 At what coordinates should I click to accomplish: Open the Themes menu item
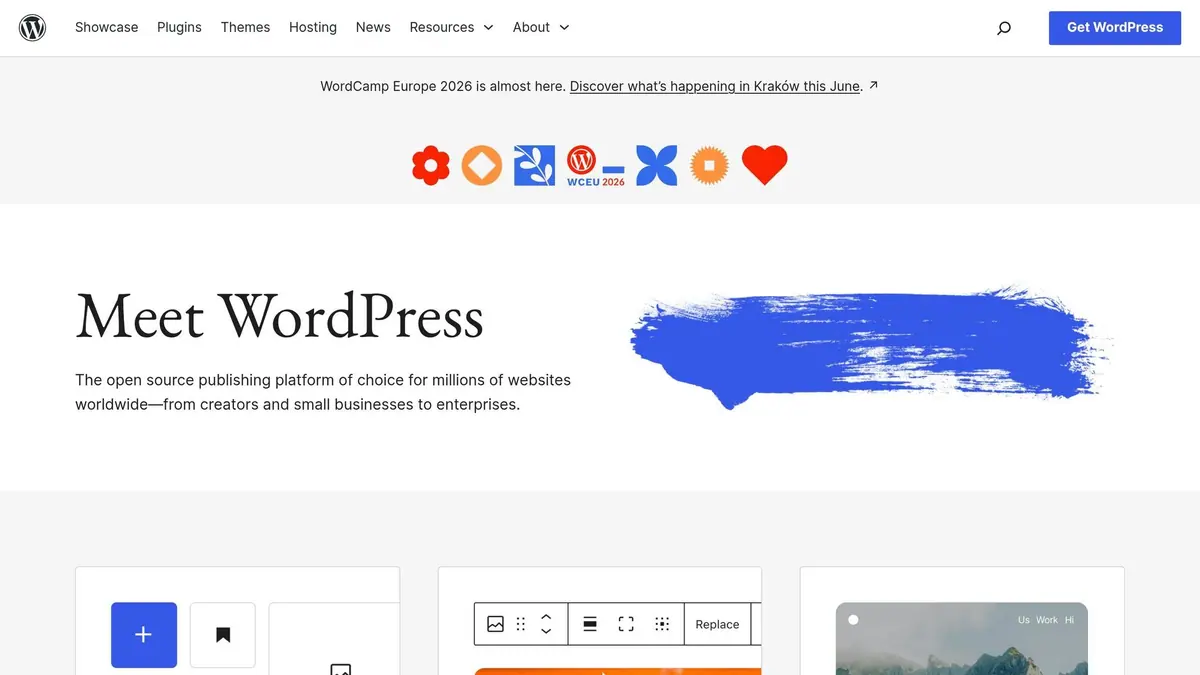pyautogui.click(x=245, y=27)
